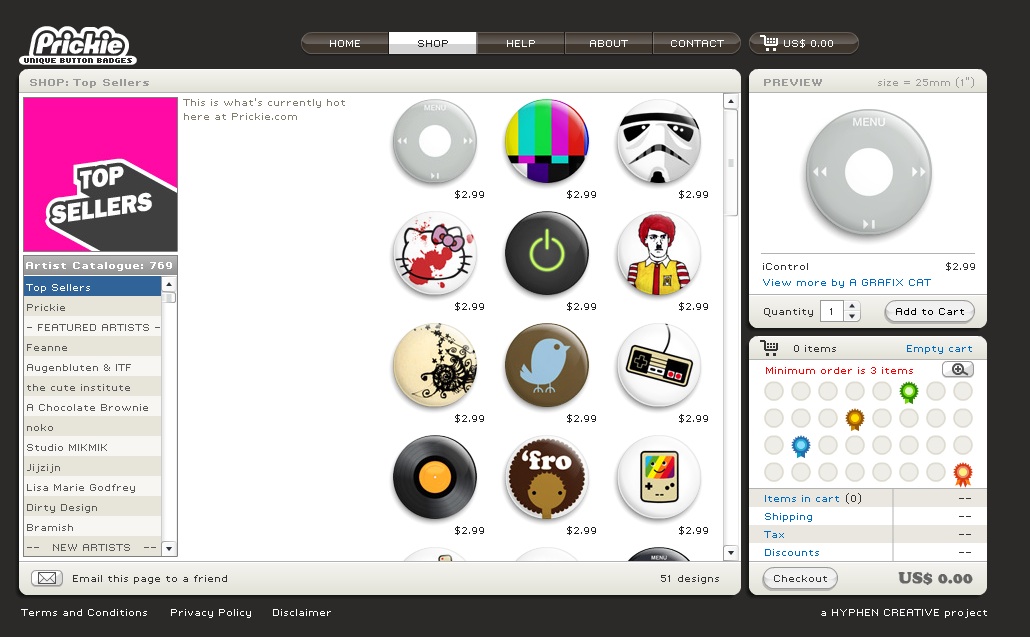1030x637 pixels.
Task: Choose the stormtrooper helmet badge
Action: click(x=659, y=141)
